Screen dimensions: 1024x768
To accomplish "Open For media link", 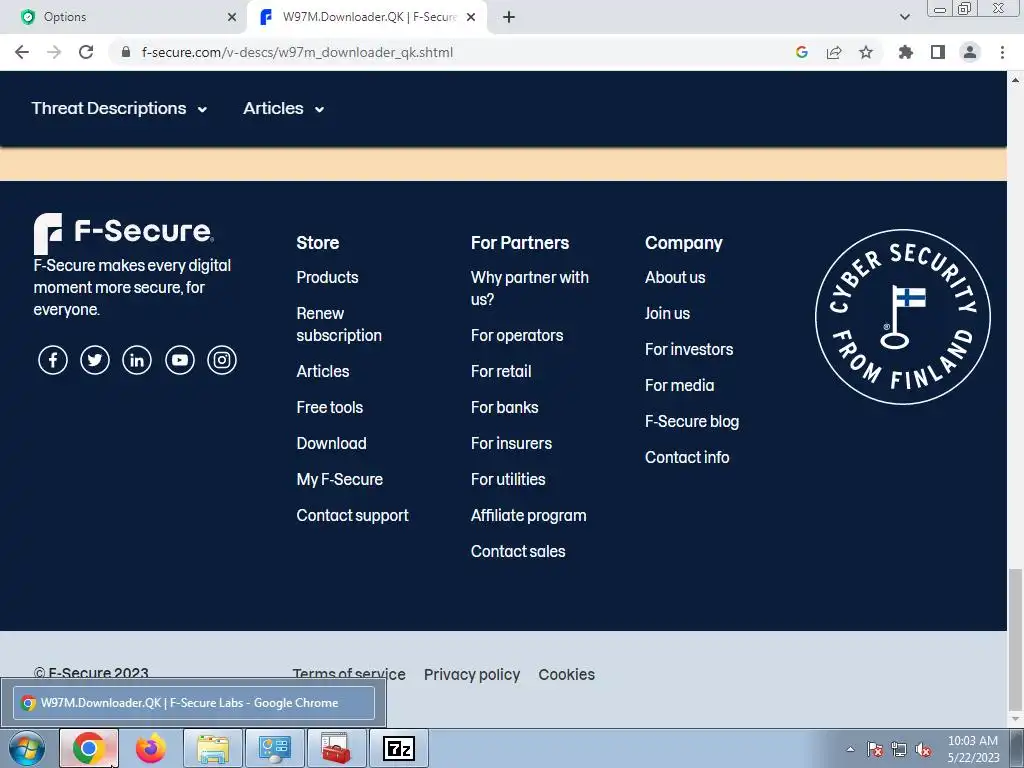I will coord(680,385).
